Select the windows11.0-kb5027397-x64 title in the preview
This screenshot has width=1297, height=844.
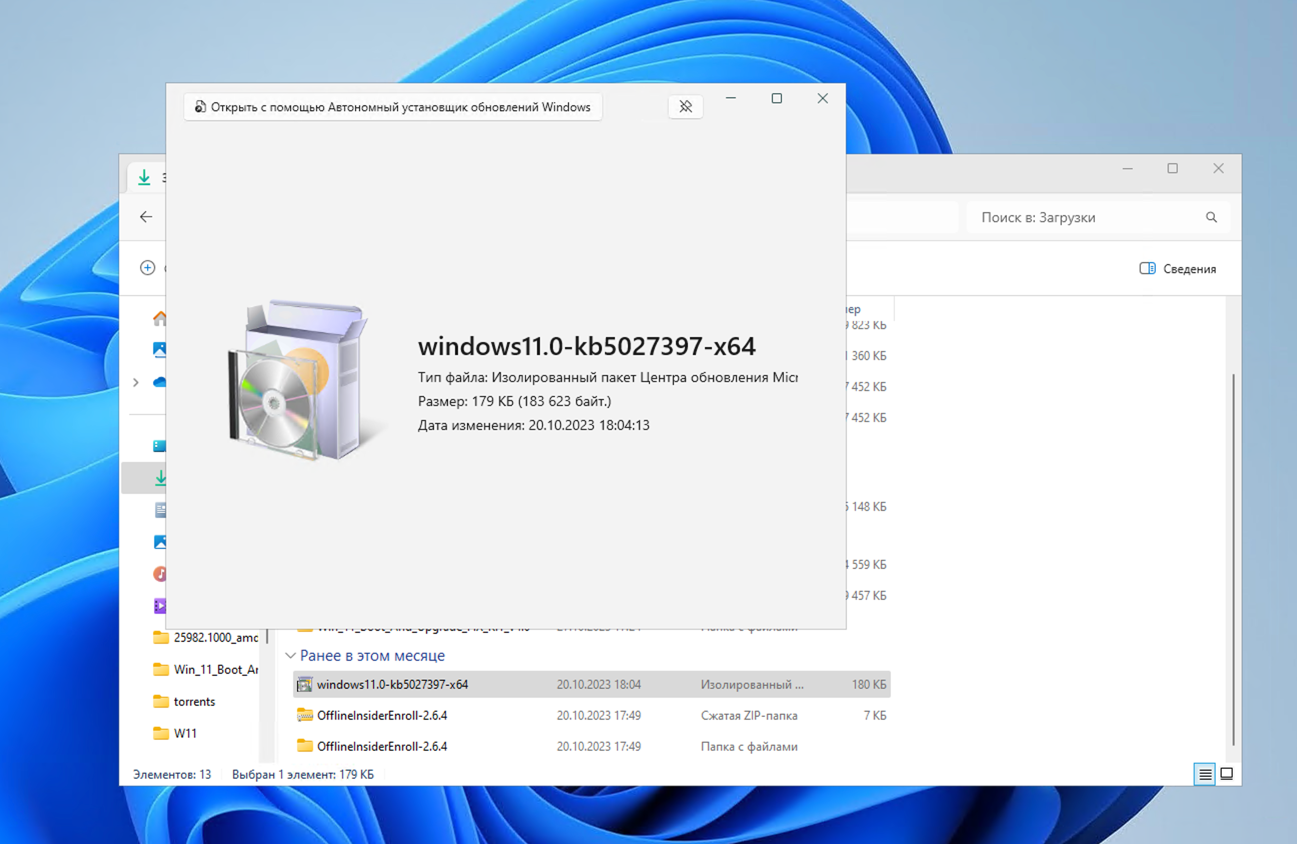[587, 346]
